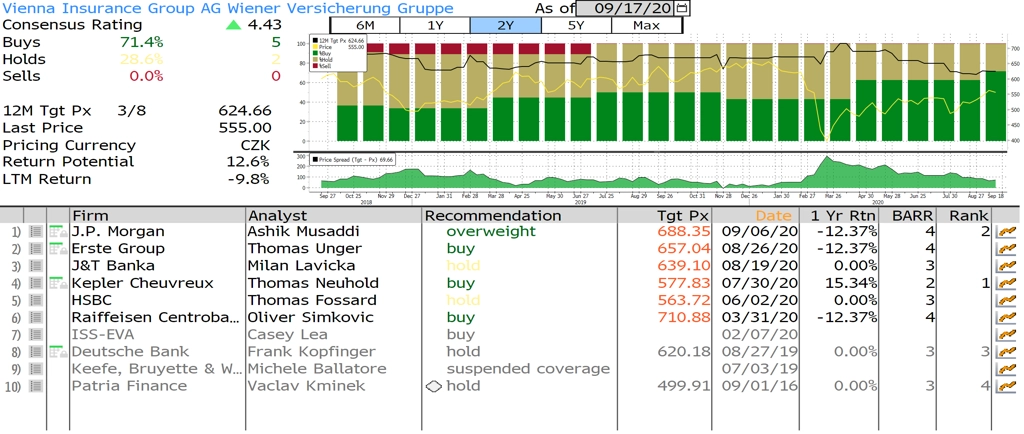Open the chart icon at the end of J.P. Morgan row
The width and height of the screenshot is (1024, 434).
1008,231
